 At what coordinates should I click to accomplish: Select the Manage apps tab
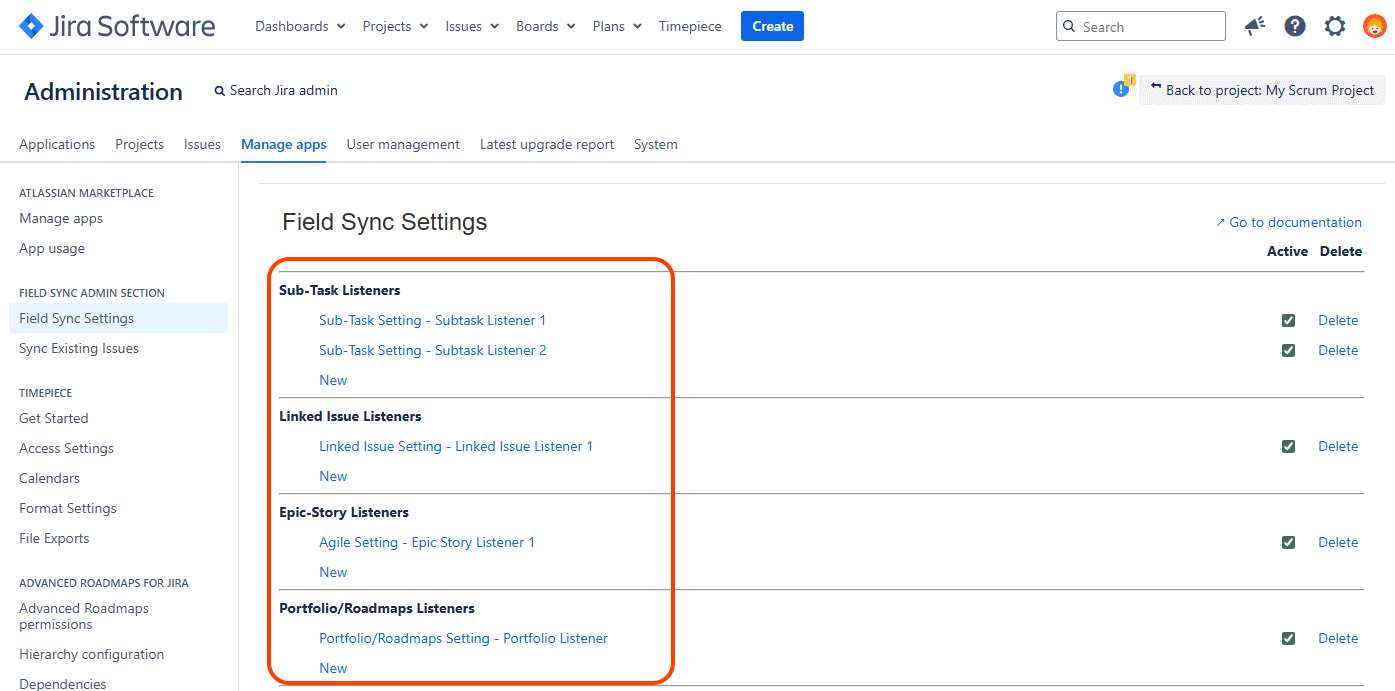284,144
